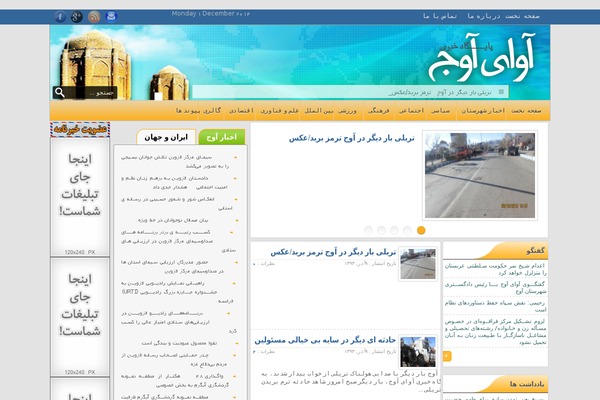Open the blue email newsletter icon

pos(111,16)
